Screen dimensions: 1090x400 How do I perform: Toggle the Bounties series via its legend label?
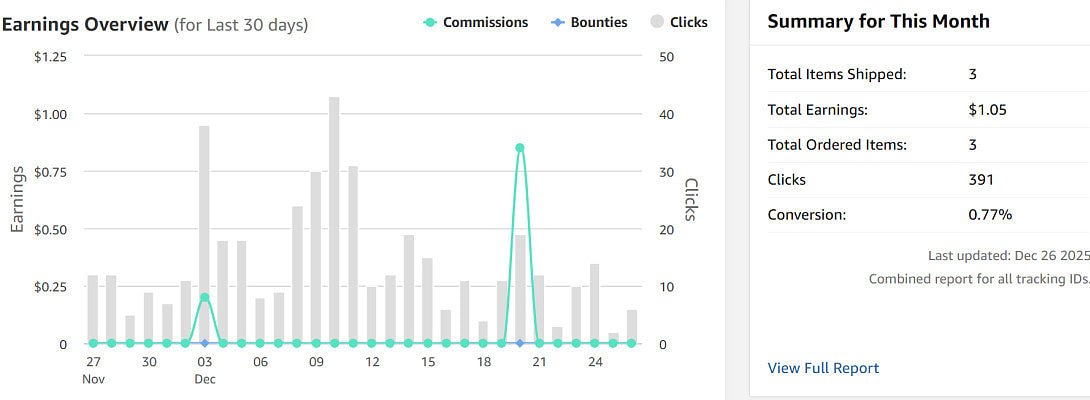pyautogui.click(x=599, y=22)
